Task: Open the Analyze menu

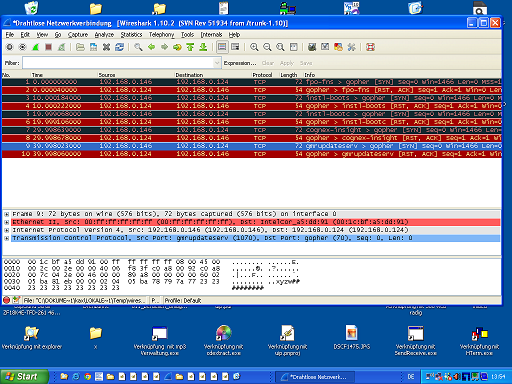Action: 104,35
